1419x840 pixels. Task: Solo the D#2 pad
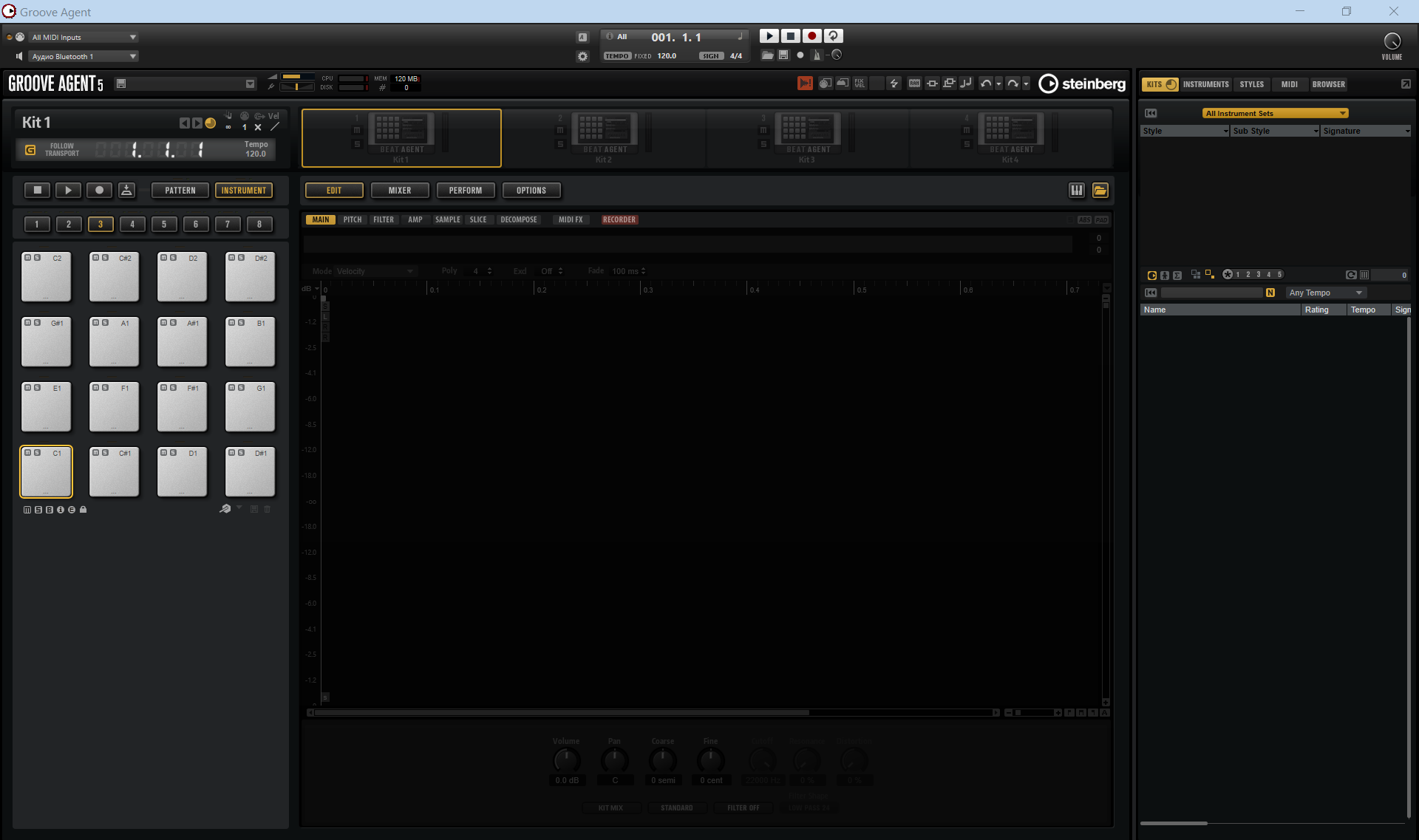[241, 258]
